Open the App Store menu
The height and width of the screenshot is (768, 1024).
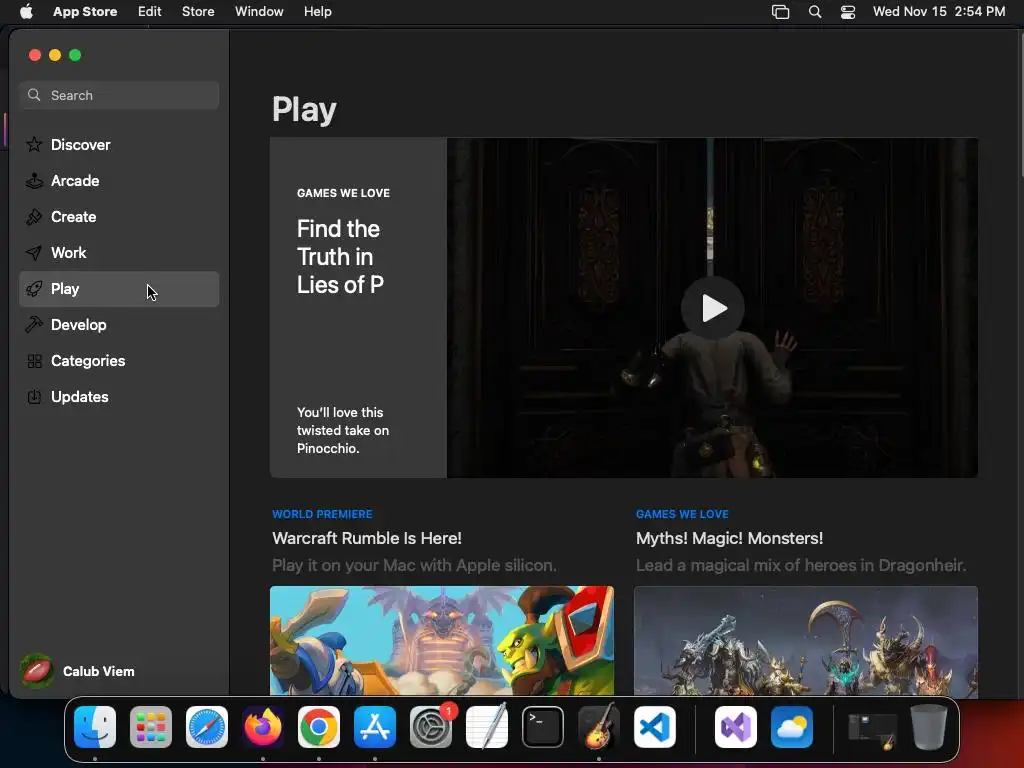pyautogui.click(x=85, y=12)
